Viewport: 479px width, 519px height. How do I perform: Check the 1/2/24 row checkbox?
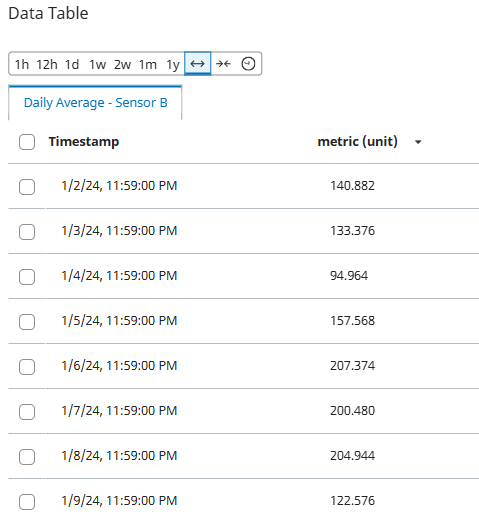[x=27, y=187]
